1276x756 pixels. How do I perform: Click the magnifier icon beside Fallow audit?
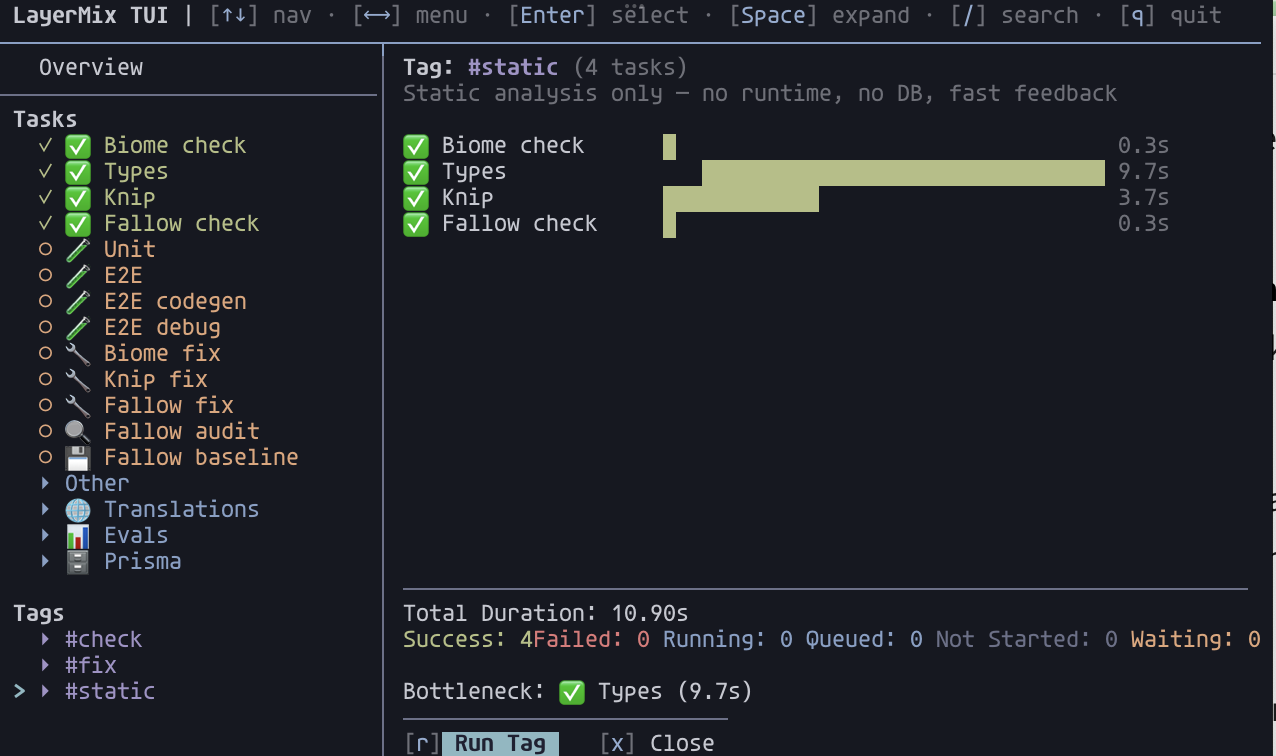78,432
